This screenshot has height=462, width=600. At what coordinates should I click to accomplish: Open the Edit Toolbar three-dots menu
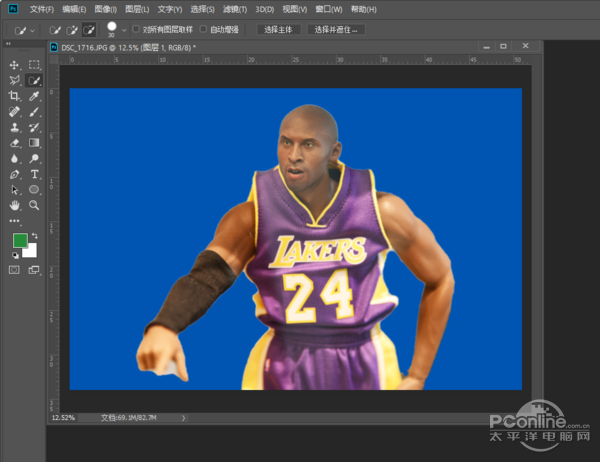point(14,221)
